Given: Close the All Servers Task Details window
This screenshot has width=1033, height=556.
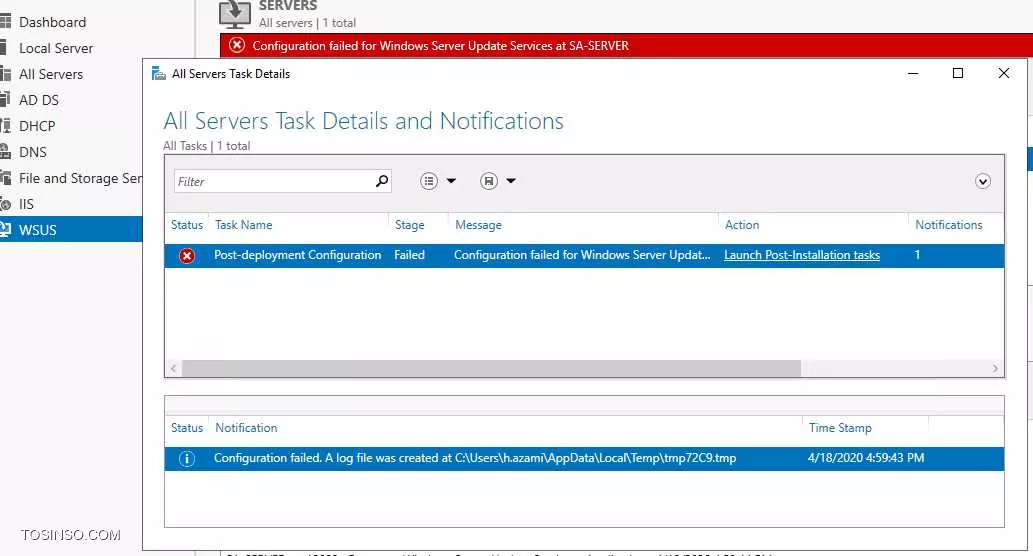Looking at the screenshot, I should [x=1003, y=73].
